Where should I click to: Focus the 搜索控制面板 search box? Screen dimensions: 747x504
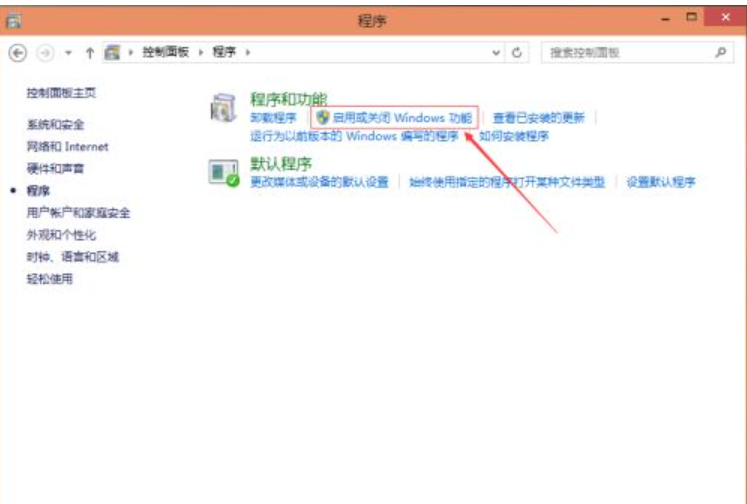click(625, 52)
